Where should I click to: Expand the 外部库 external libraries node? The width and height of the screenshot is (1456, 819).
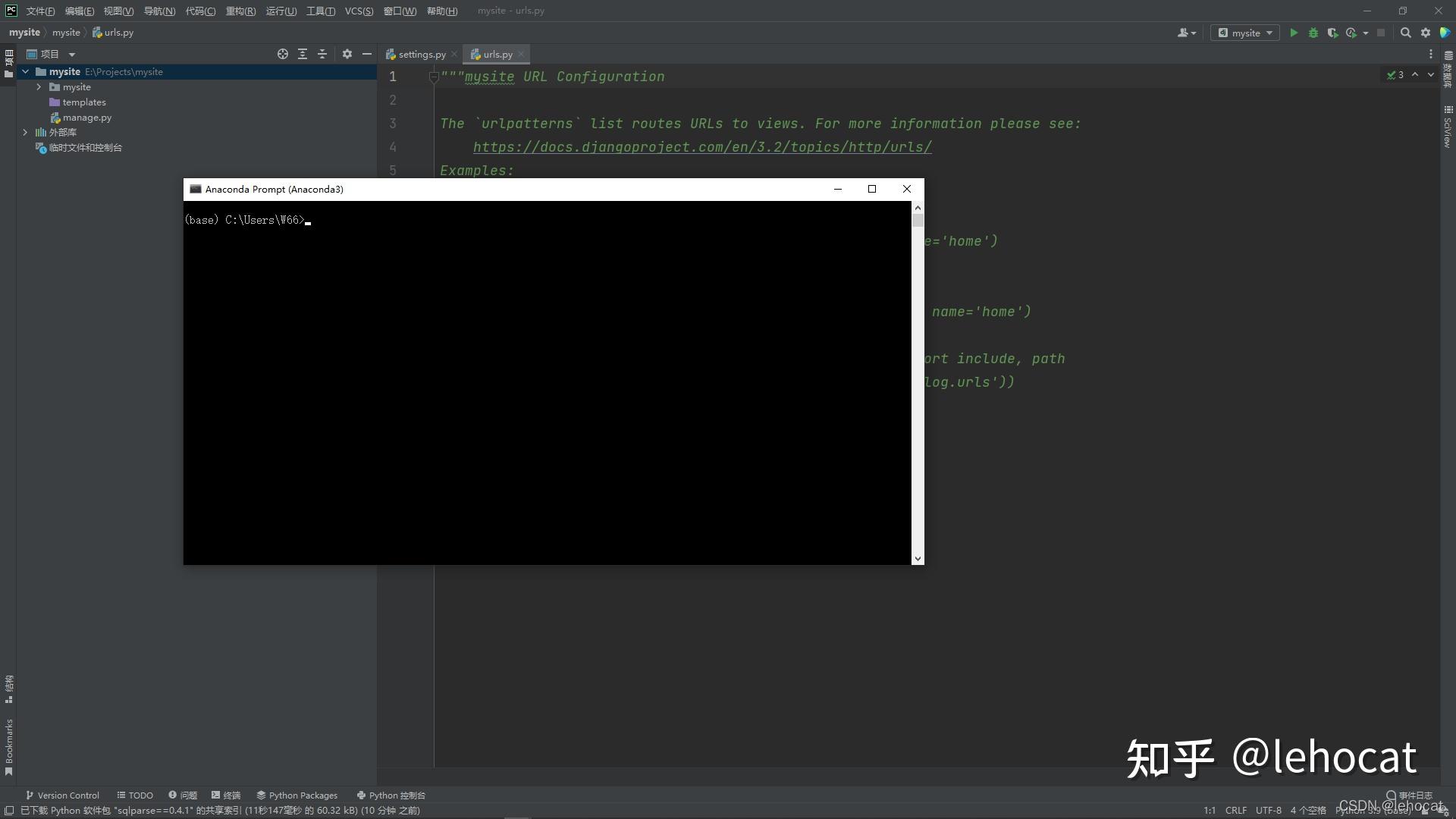coord(25,132)
